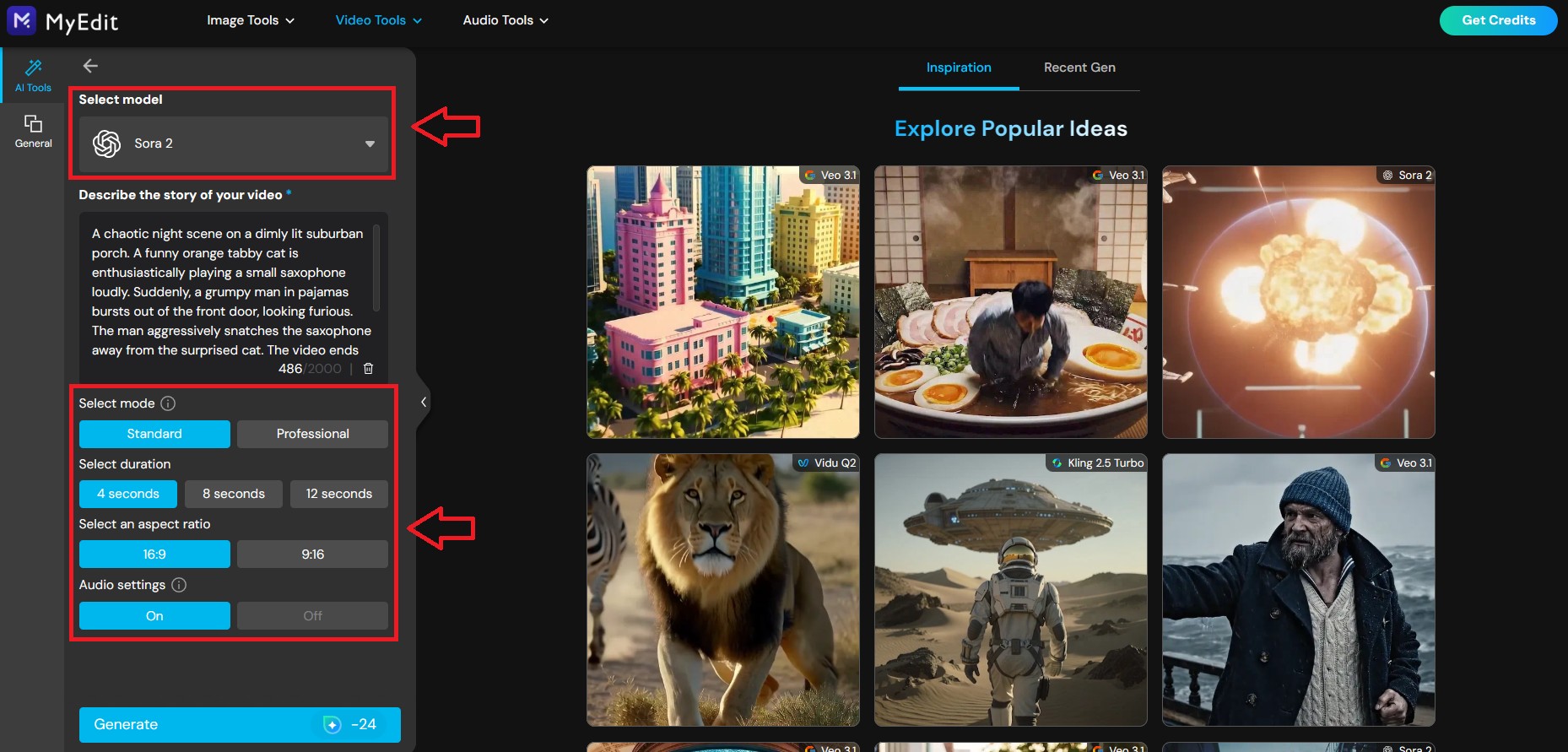Viewport: 1568px width, 752px height.
Task: Click the credits icon on Generate button
Action: pyautogui.click(x=333, y=725)
